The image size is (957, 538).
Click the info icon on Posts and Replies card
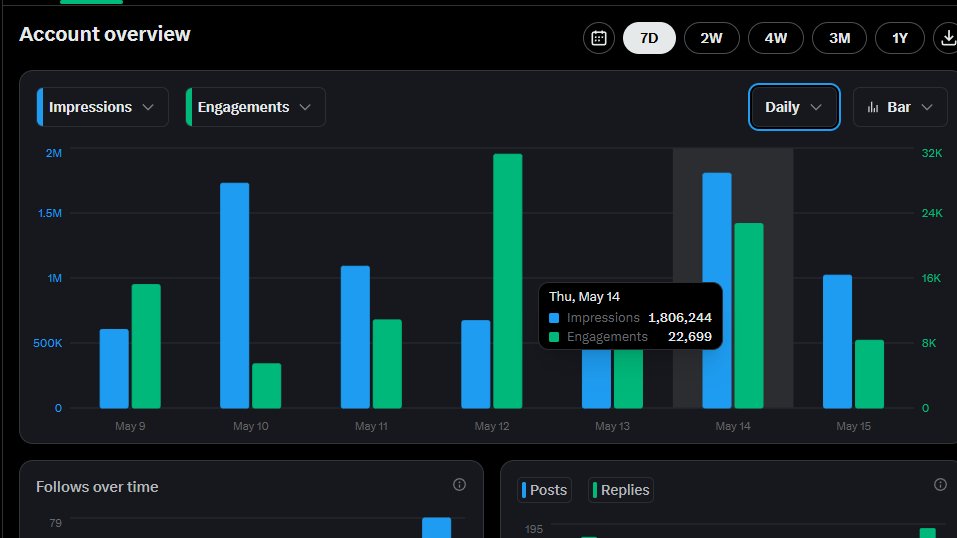940,485
